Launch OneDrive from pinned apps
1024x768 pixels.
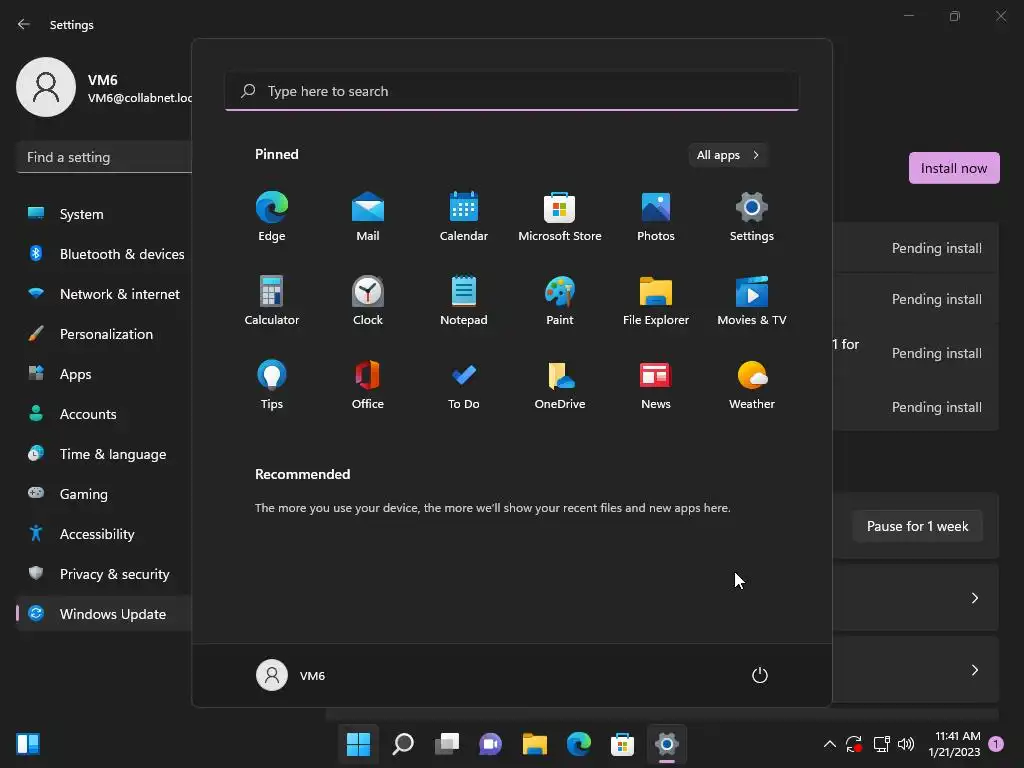560,385
